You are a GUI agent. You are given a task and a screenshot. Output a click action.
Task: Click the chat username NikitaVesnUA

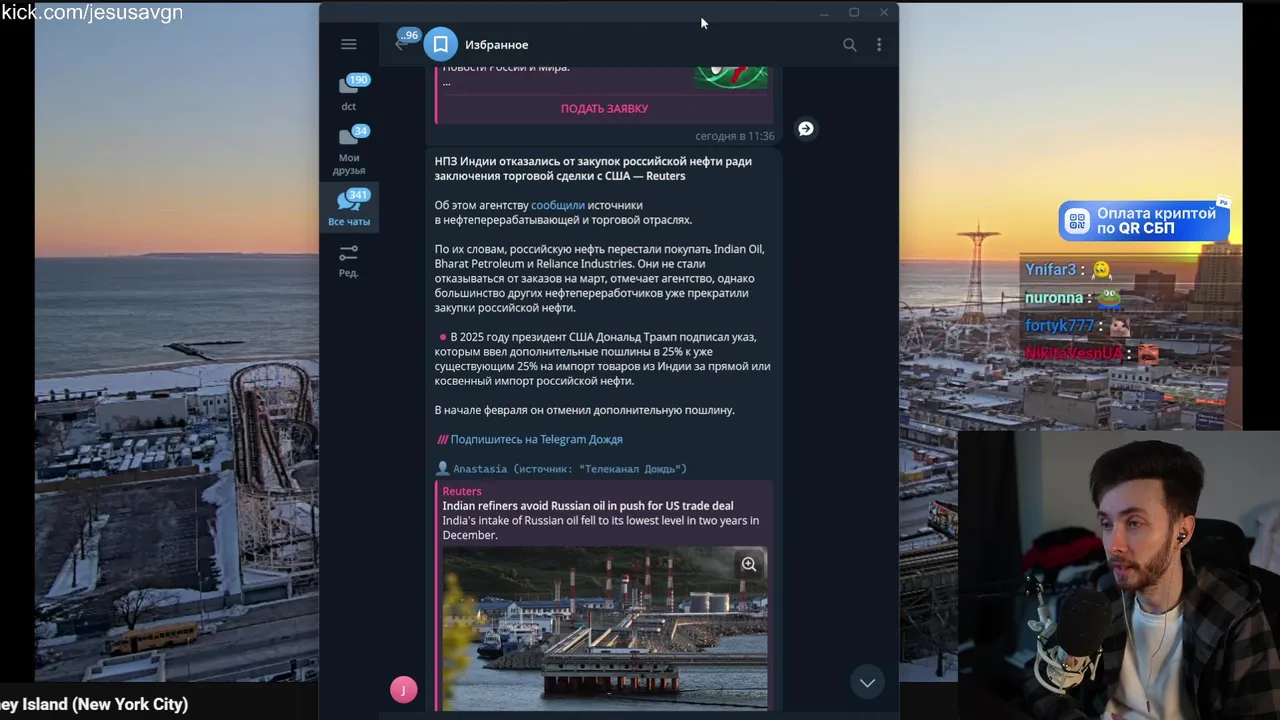[x=1074, y=354]
